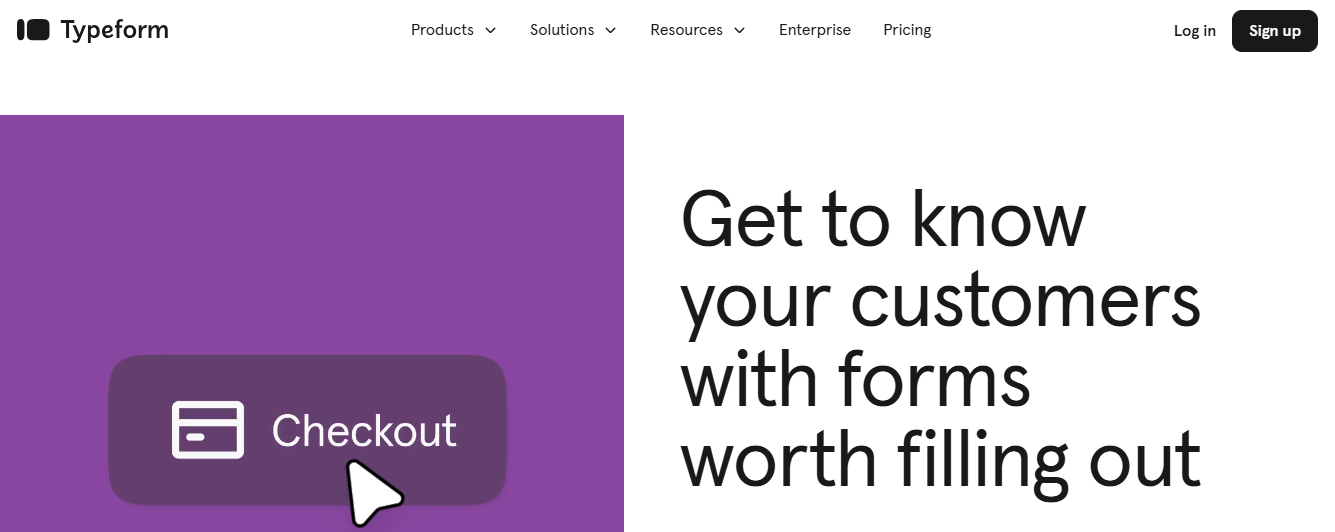Open the Solutions menu

[x=562, y=30]
